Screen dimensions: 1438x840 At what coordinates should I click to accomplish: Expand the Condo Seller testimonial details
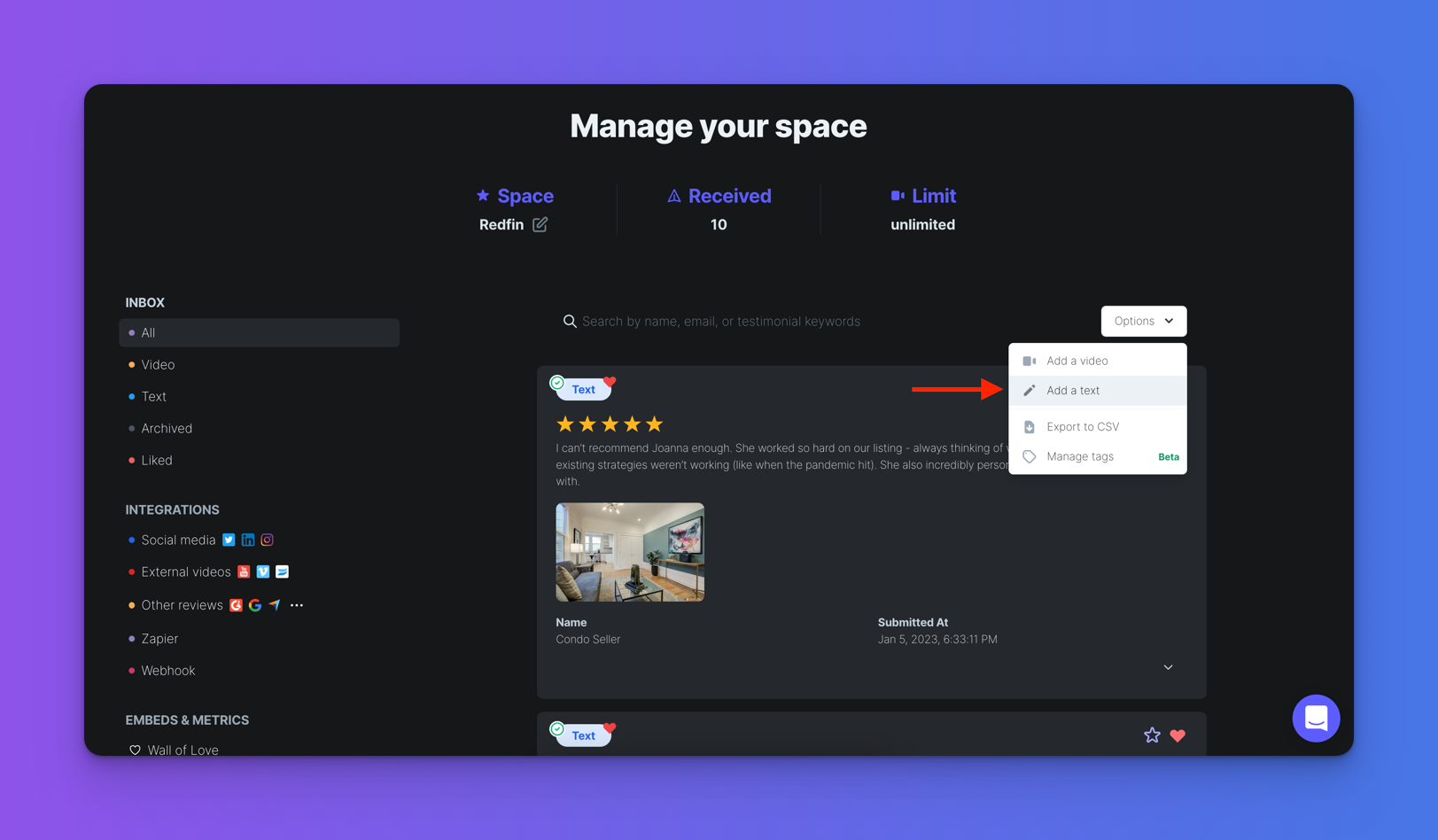[1168, 667]
